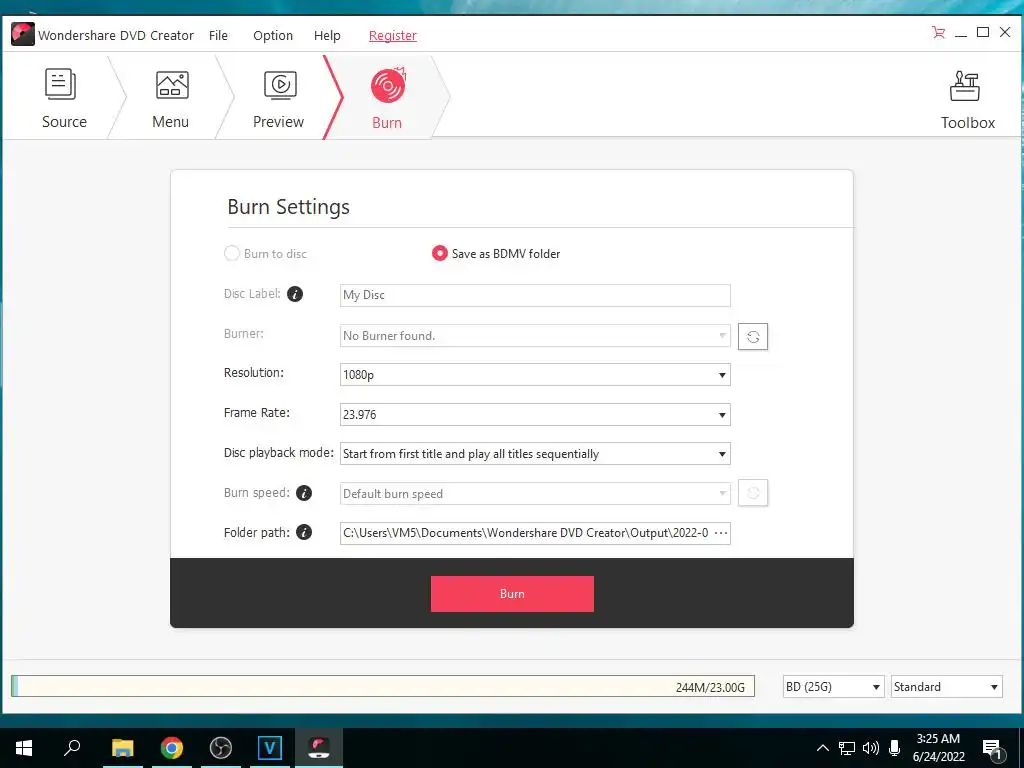
Task: Click the Register link
Action: point(392,35)
